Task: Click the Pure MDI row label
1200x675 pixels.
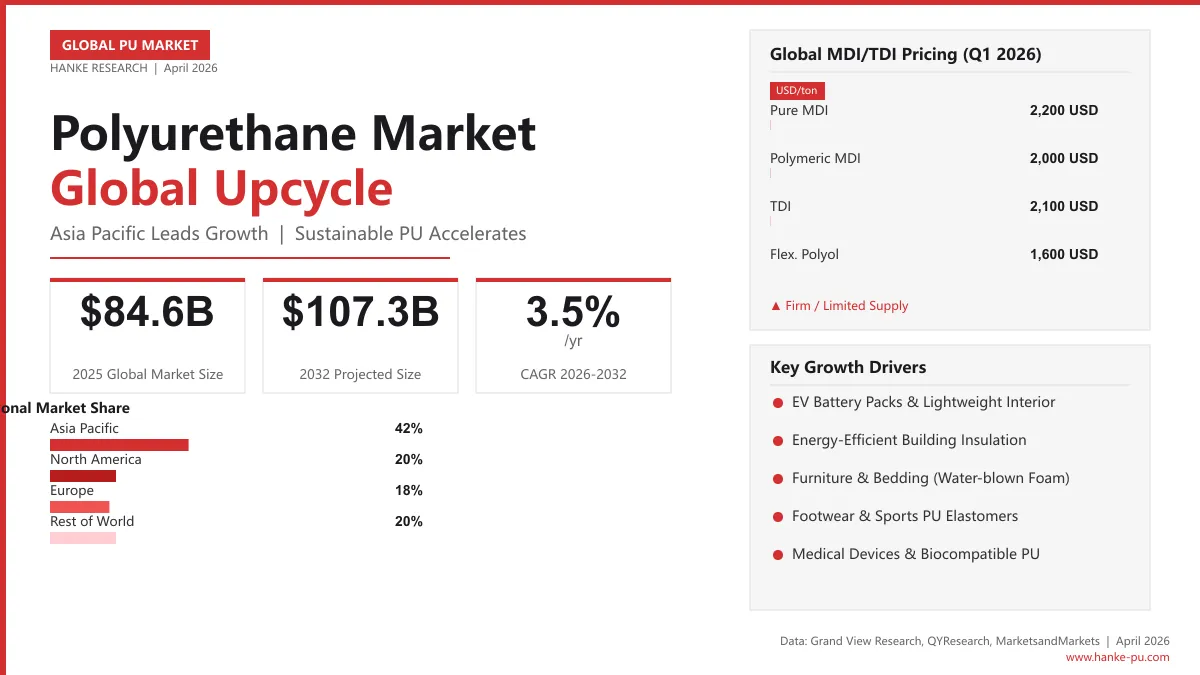Action: (799, 110)
